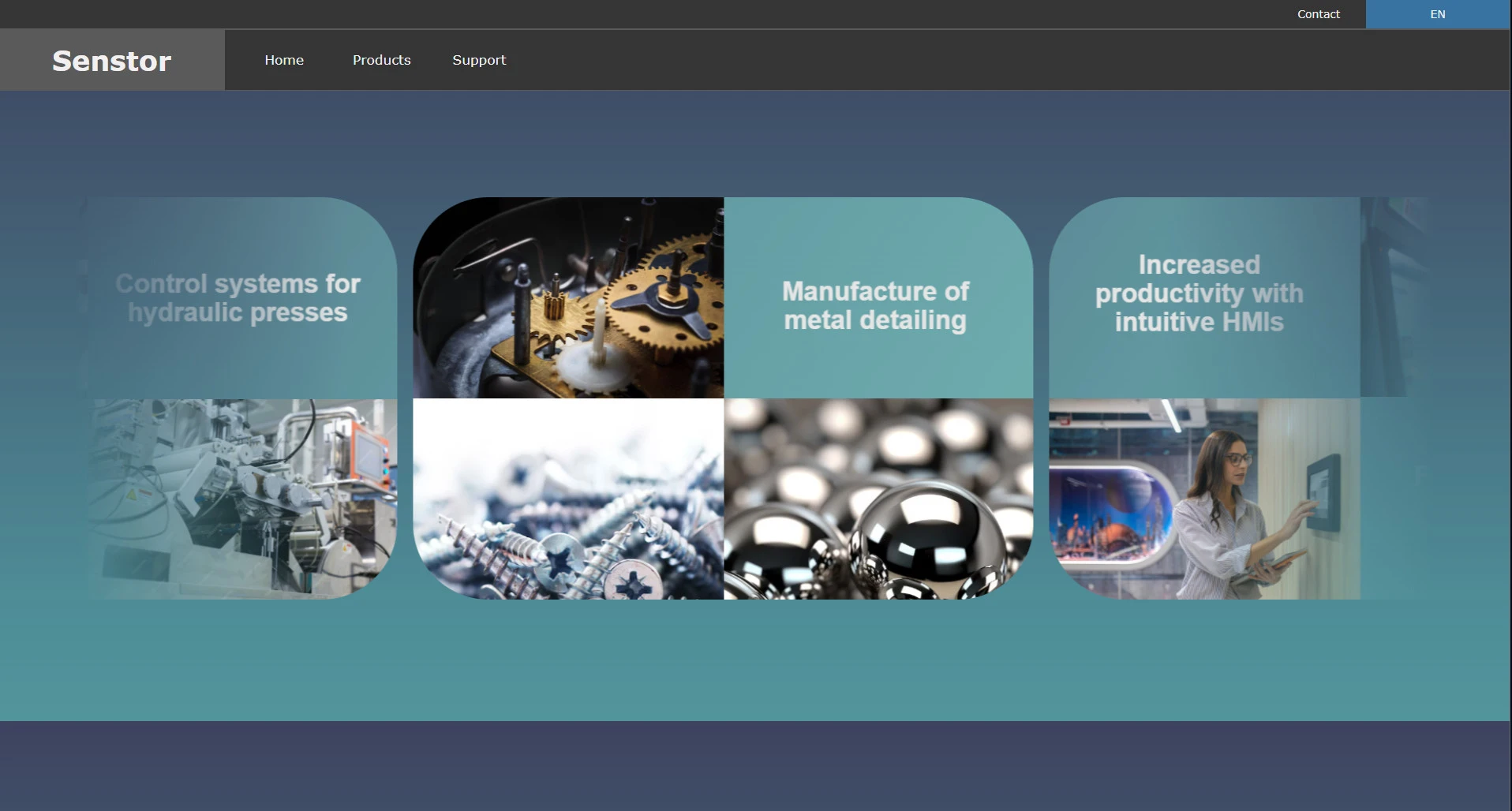1512x811 pixels.
Task: Go to the Support page
Action: [479, 60]
